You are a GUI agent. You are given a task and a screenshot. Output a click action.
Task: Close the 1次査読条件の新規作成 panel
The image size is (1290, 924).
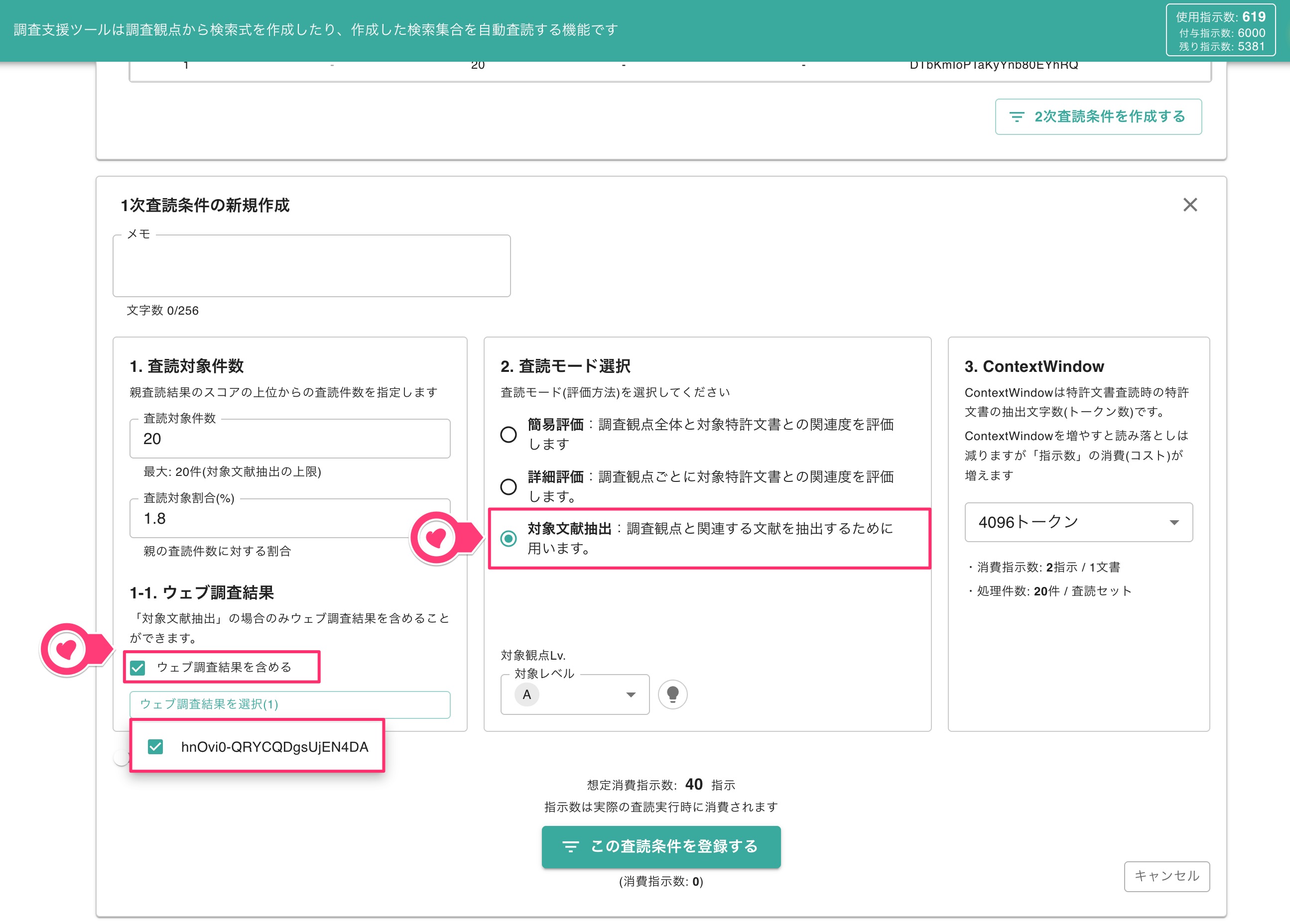1190,205
